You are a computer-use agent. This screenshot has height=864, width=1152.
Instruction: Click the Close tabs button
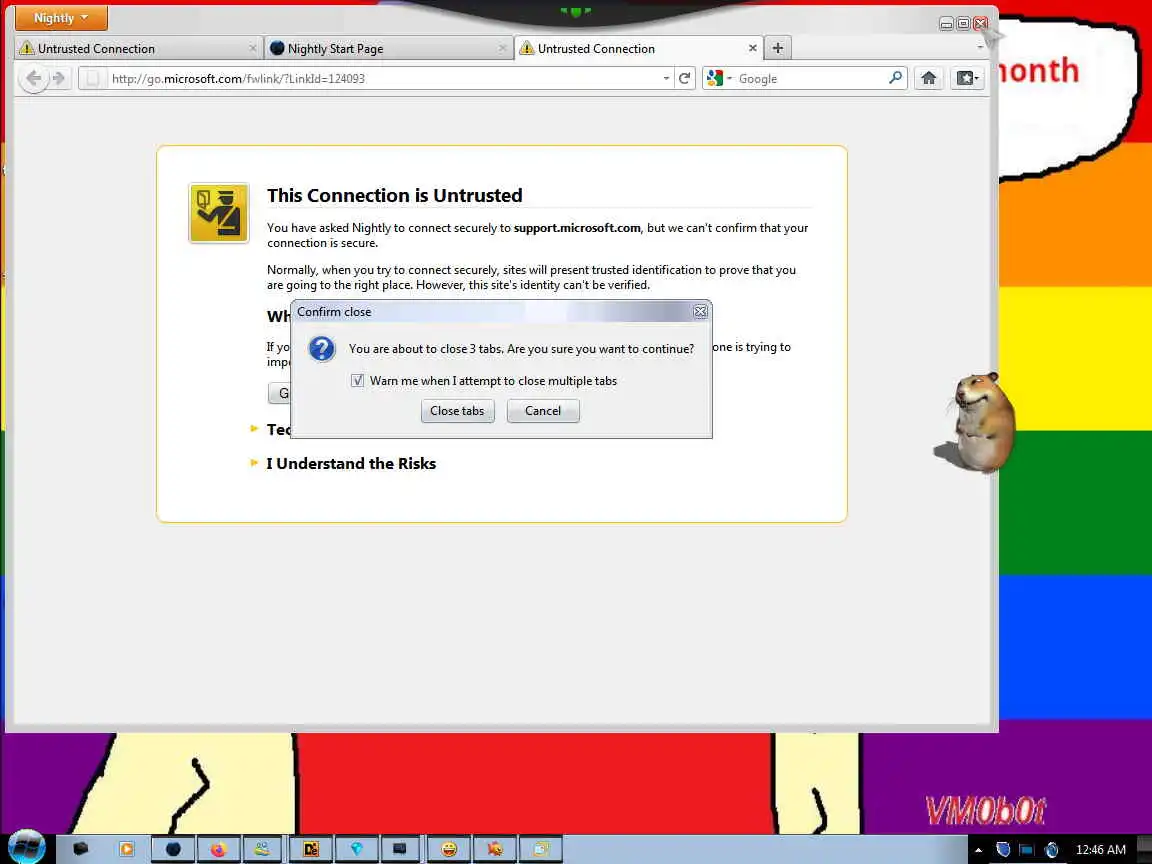[458, 411]
